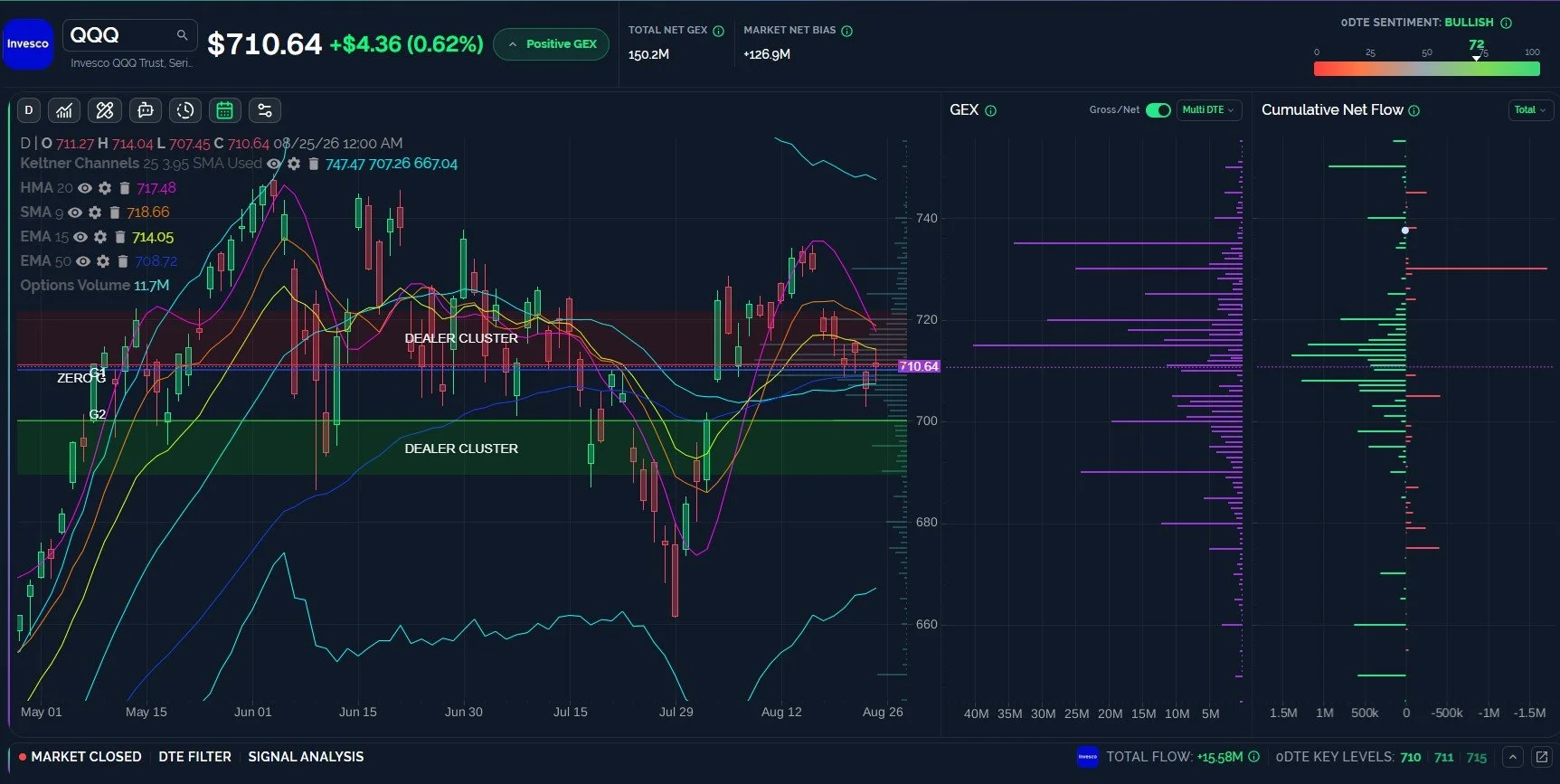
Task: Open the SIGNAL ANALYSIS tab
Action: (x=306, y=757)
